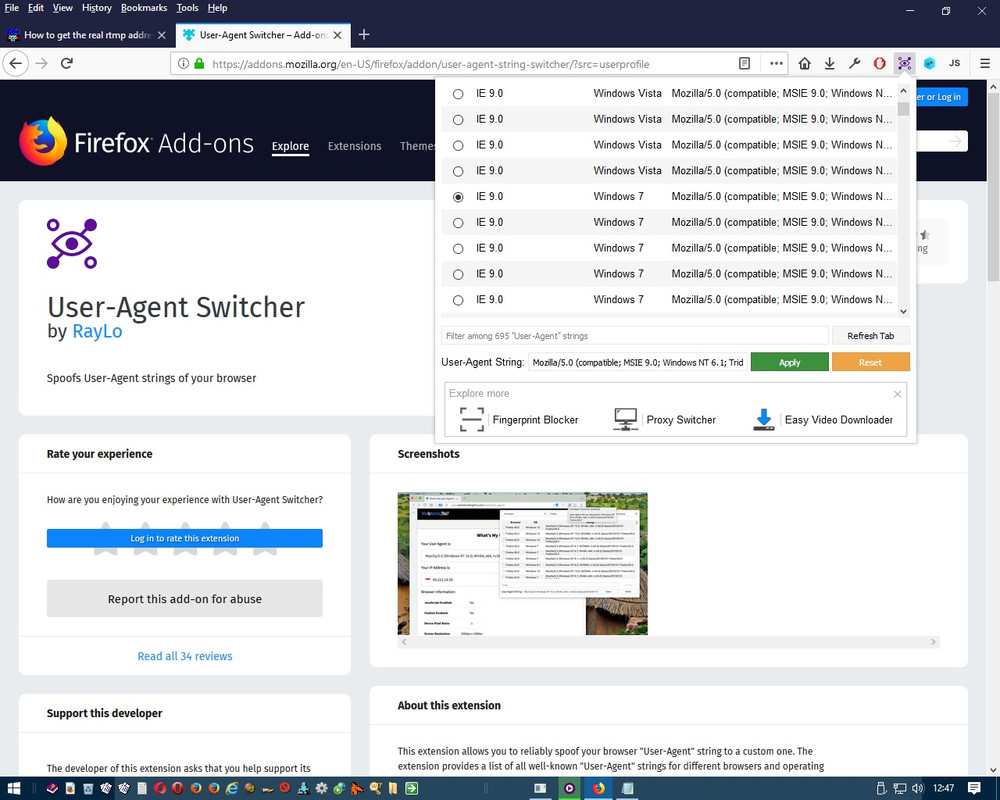
Task: Click the Fingerprint Blocker icon
Action: click(472, 420)
